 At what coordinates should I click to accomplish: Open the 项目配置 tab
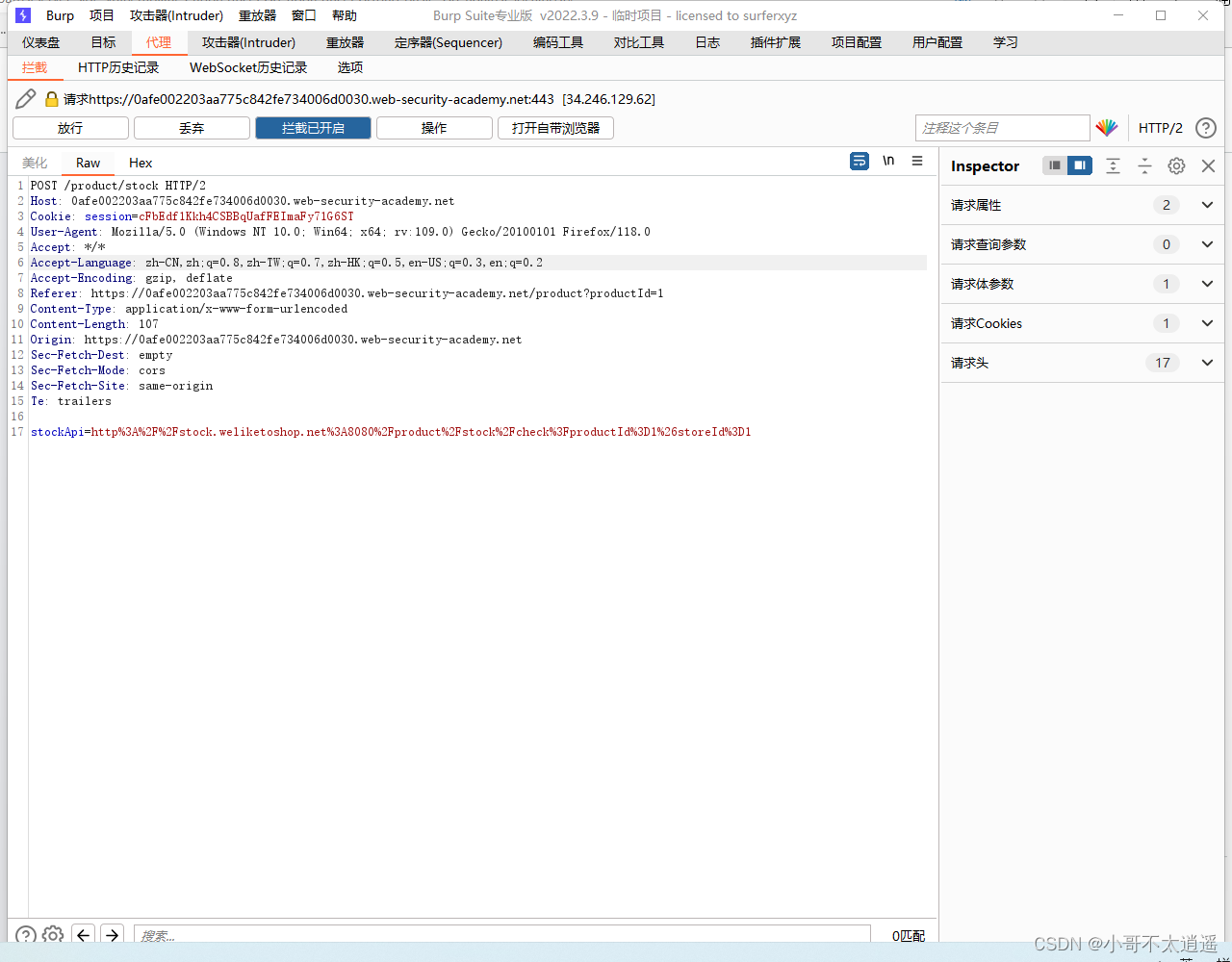[857, 42]
